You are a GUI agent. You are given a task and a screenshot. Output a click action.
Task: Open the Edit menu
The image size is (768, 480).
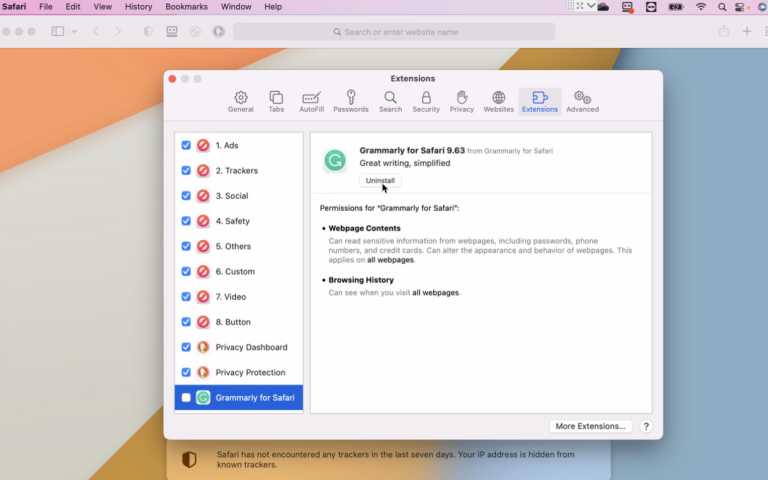point(73,7)
